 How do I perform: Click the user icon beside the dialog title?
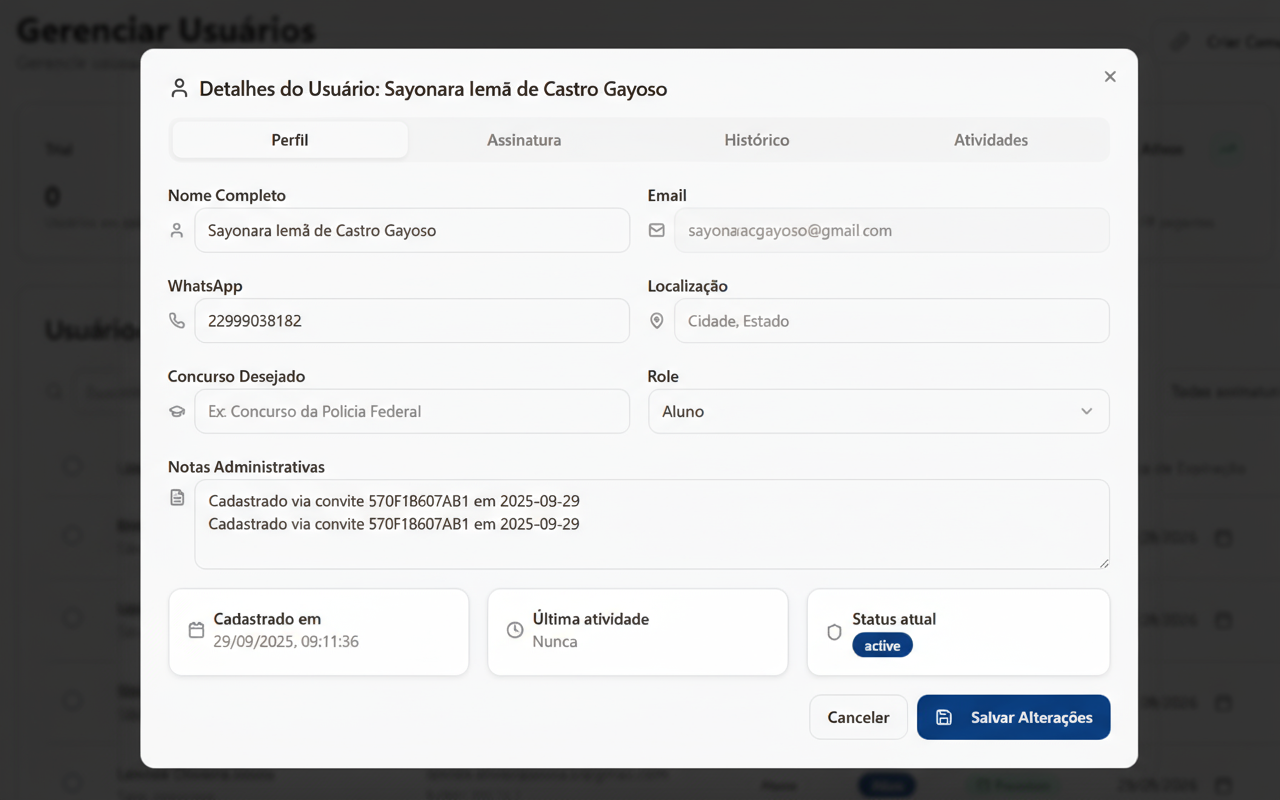[x=179, y=89]
